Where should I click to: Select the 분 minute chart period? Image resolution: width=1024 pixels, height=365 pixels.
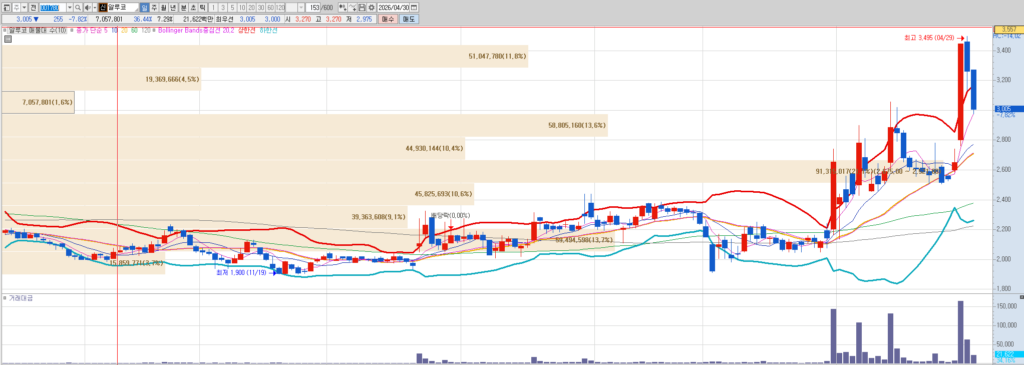coord(184,7)
